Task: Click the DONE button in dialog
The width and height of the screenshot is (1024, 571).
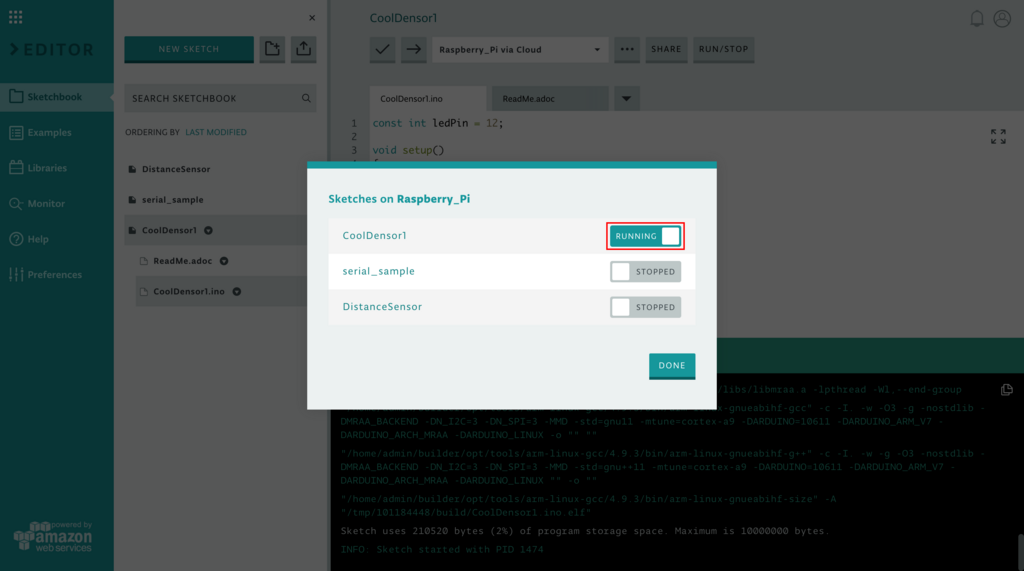Action: pyautogui.click(x=672, y=366)
